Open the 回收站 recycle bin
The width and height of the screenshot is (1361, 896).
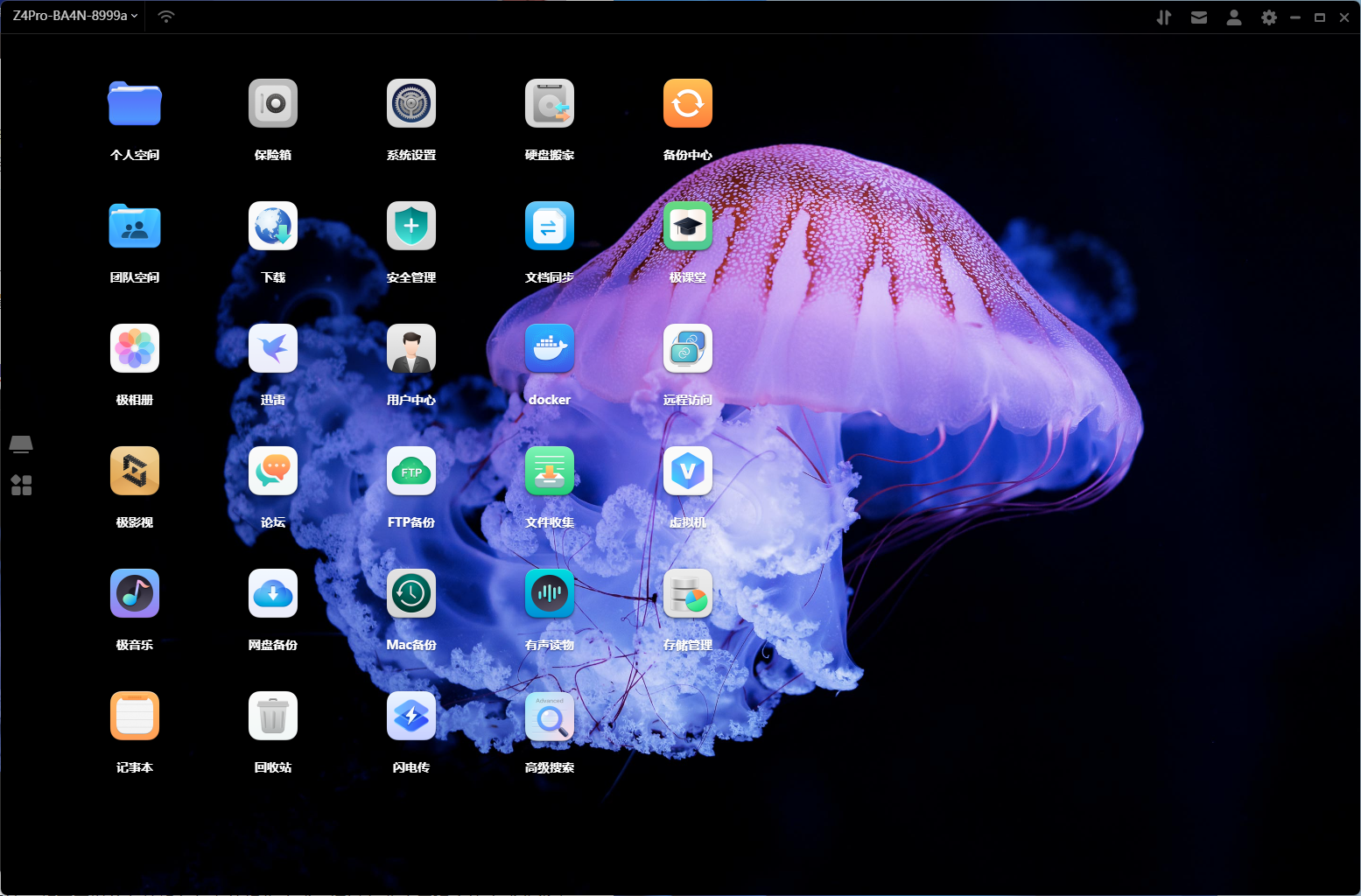click(273, 717)
